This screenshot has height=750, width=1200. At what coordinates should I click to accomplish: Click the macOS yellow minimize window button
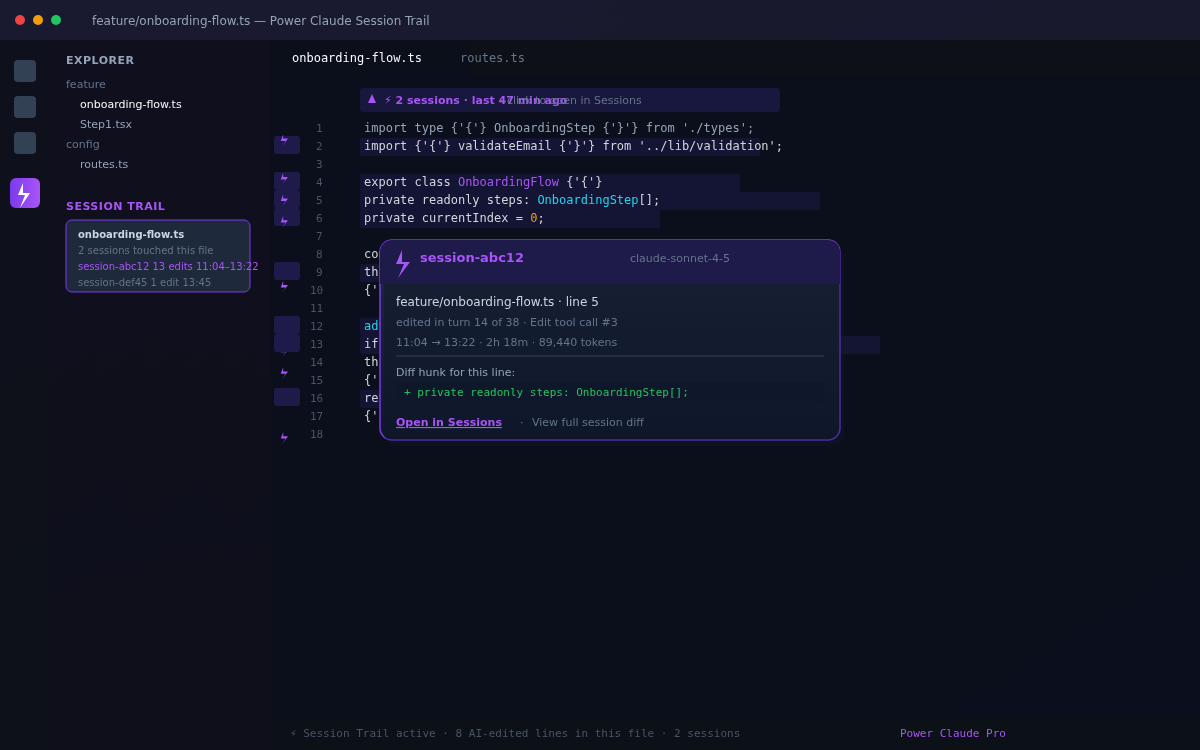[38, 20]
